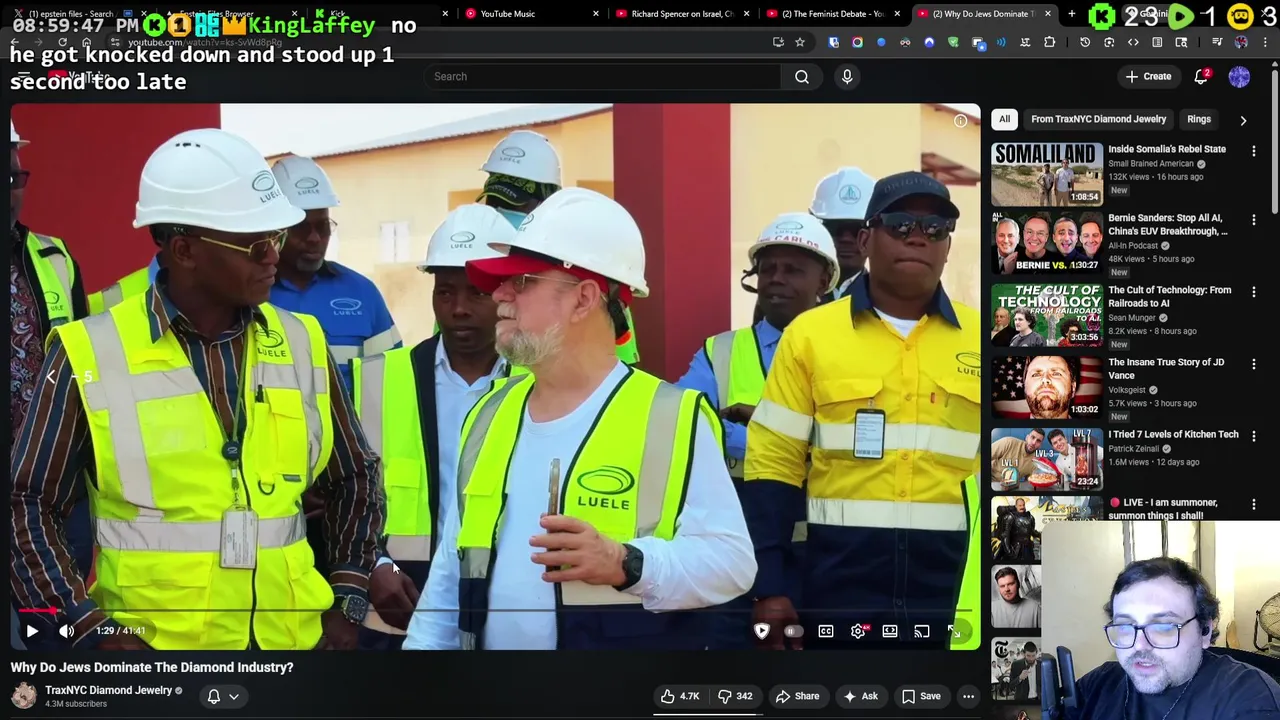The image size is (1280, 720).
Task: Open the video info card icon
Action: click(960, 121)
